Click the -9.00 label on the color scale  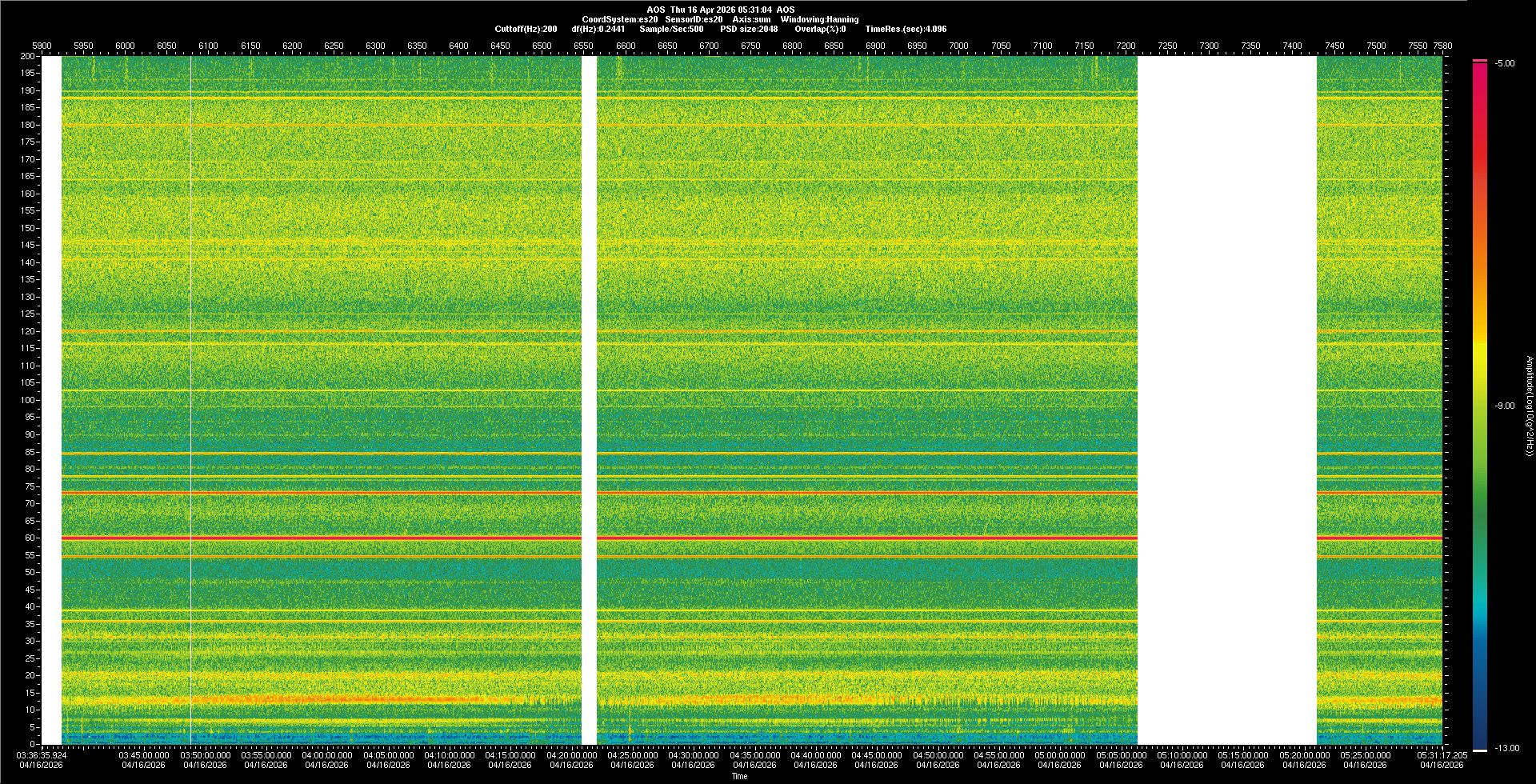click(1505, 406)
